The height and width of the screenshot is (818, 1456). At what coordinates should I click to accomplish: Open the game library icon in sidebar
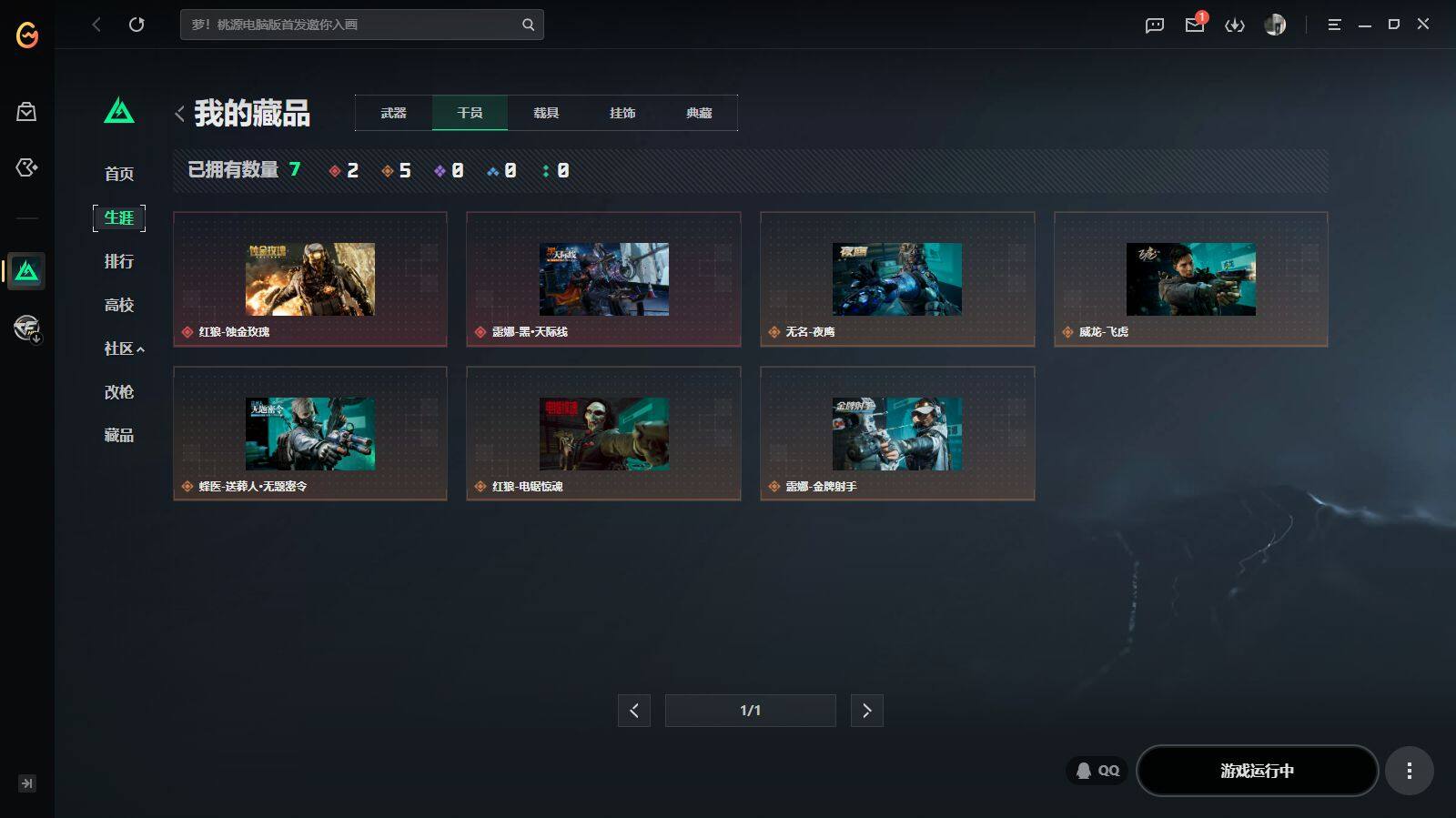coord(26,167)
